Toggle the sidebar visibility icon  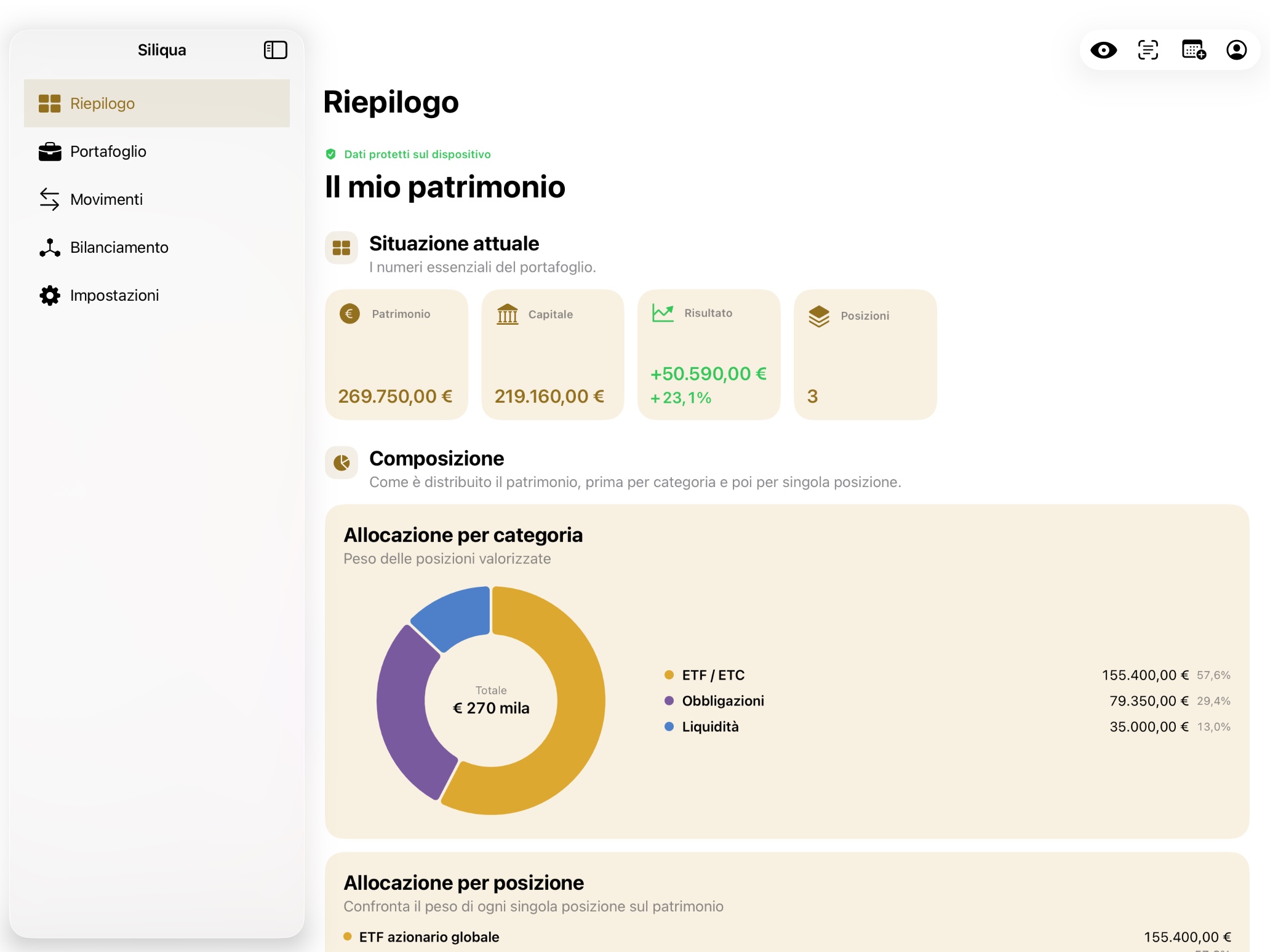tap(276, 50)
